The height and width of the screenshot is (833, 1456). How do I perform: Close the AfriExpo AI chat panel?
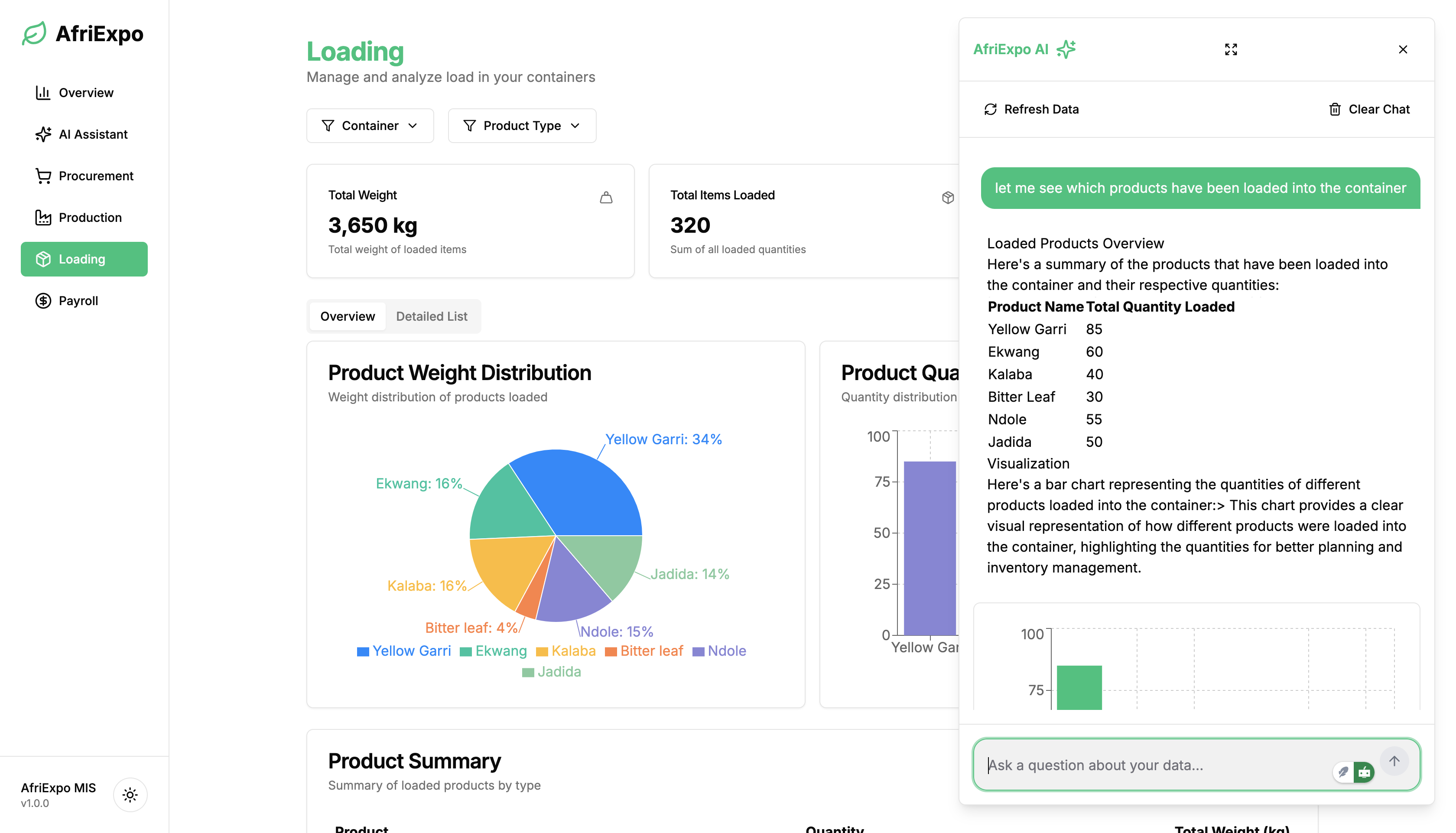[1403, 50]
